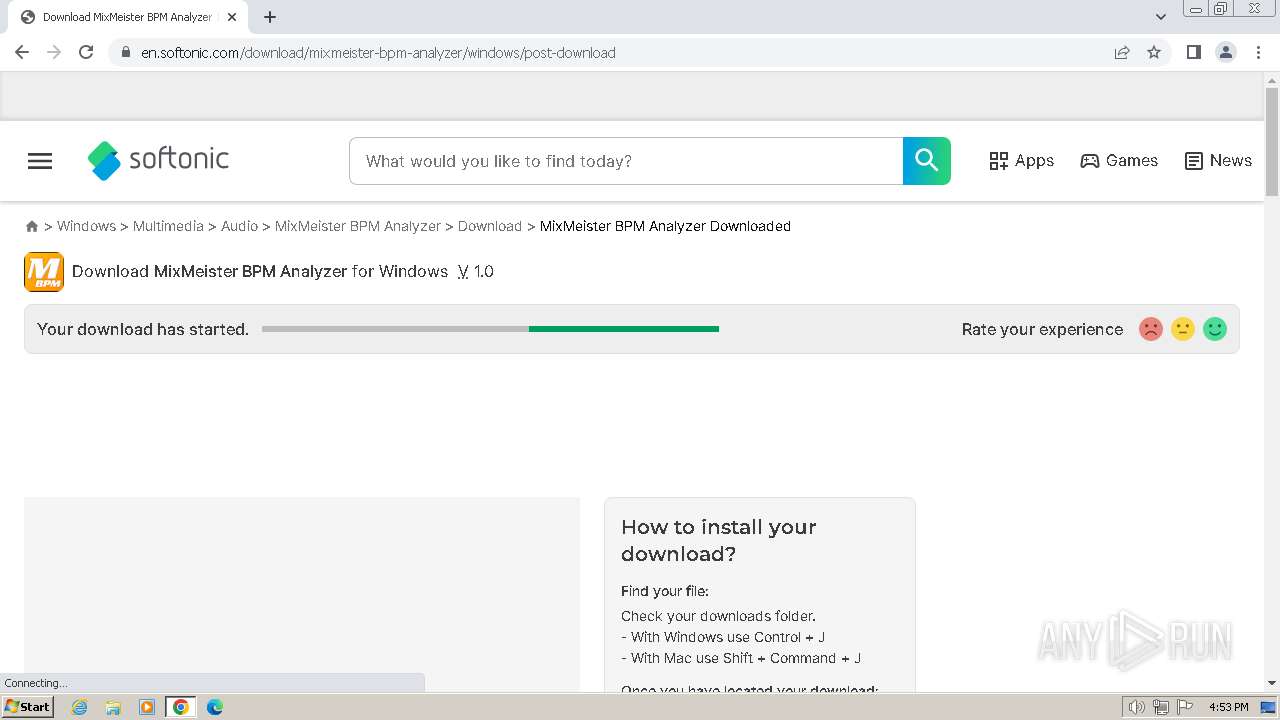Select the MixMeister BPM Analyzer browser tab
Image resolution: width=1280 pixels, height=720 pixels.
127,17
